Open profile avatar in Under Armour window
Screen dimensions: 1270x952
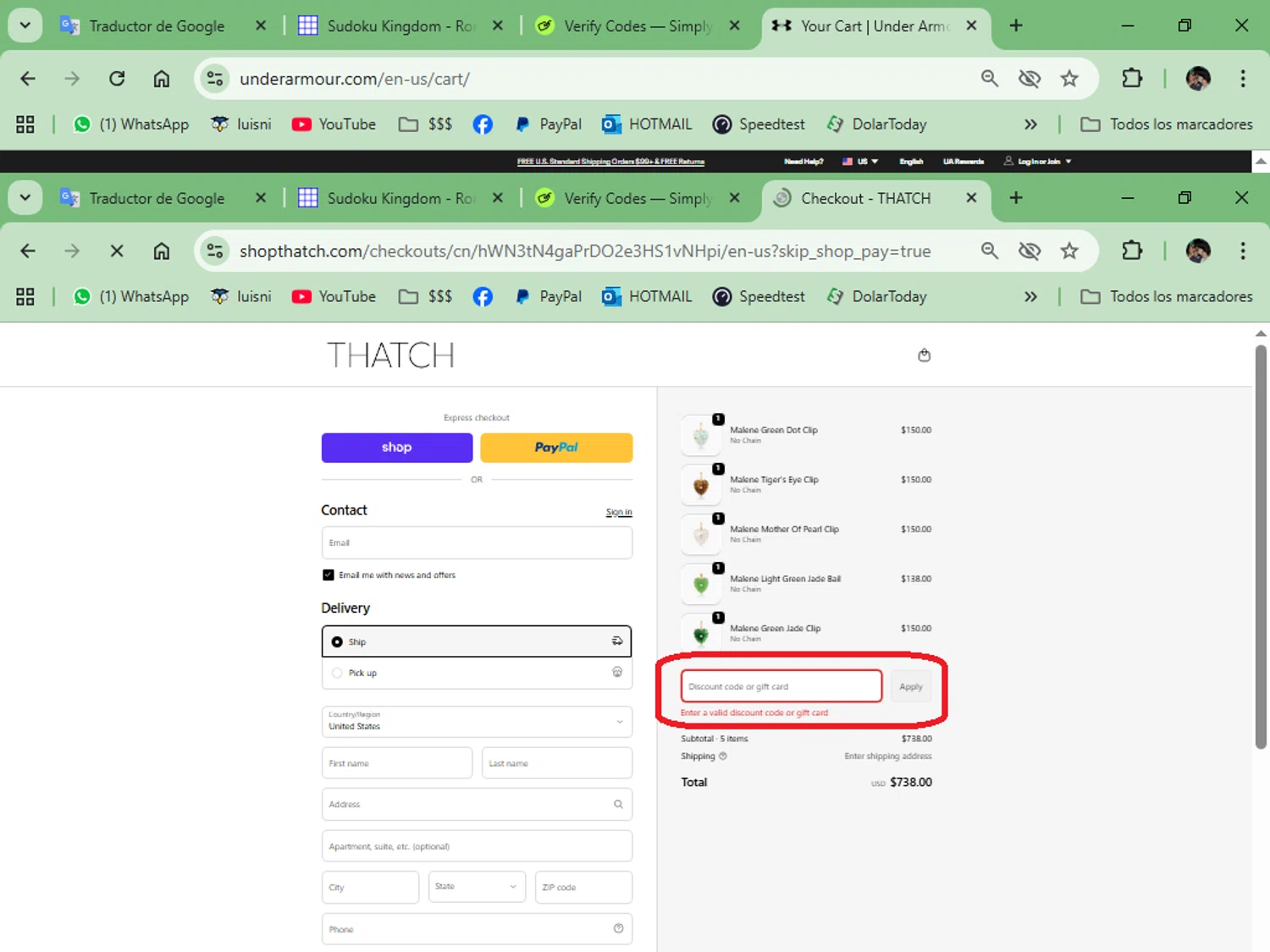[1198, 79]
